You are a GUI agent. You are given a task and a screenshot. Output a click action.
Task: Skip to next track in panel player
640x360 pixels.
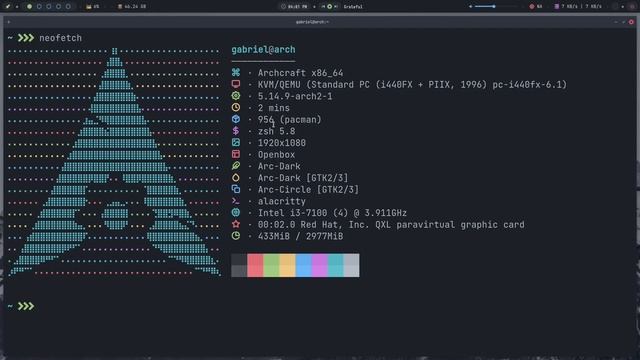336,7
